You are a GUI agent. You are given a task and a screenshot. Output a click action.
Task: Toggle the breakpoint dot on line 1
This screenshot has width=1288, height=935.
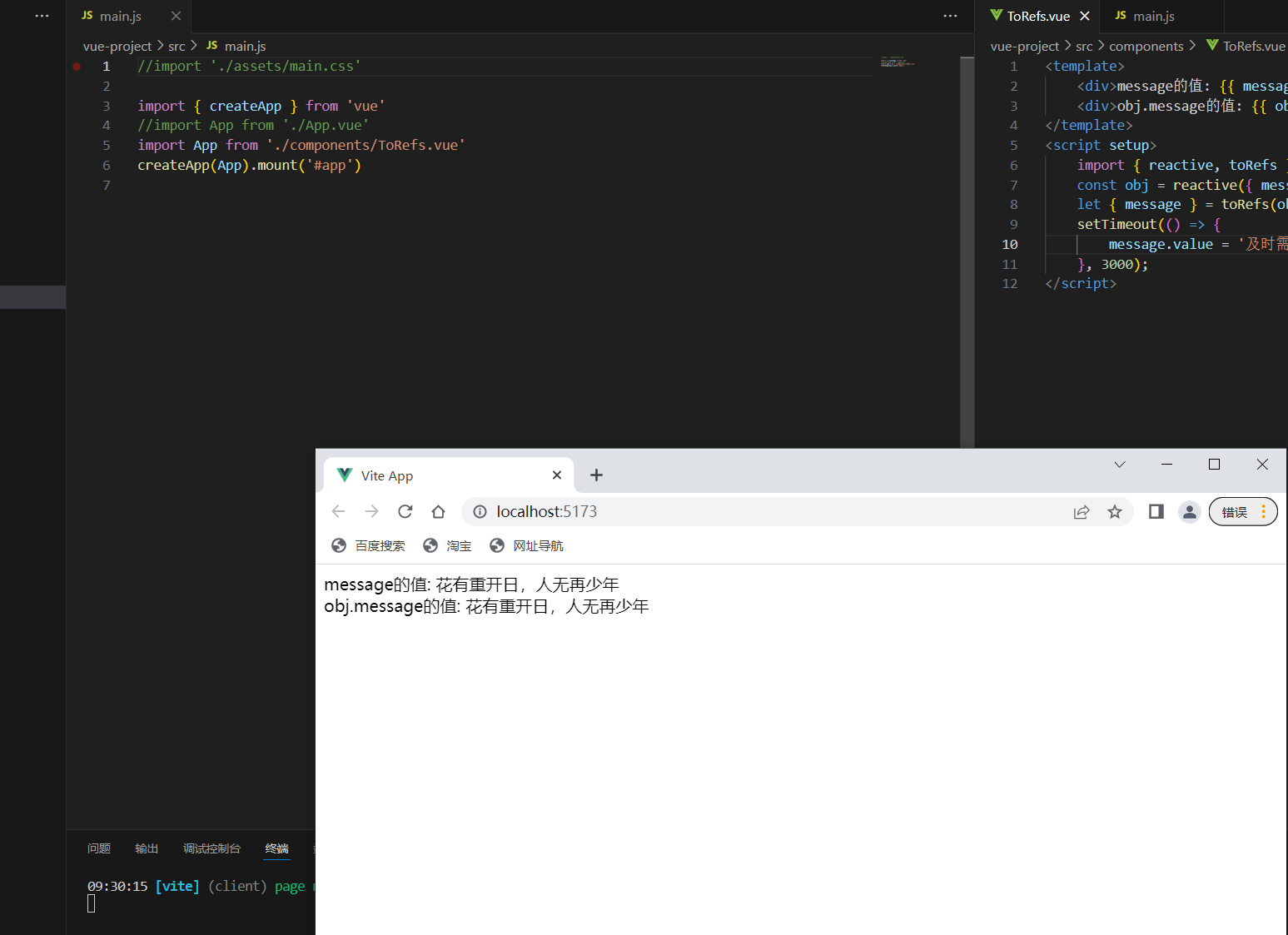click(77, 66)
